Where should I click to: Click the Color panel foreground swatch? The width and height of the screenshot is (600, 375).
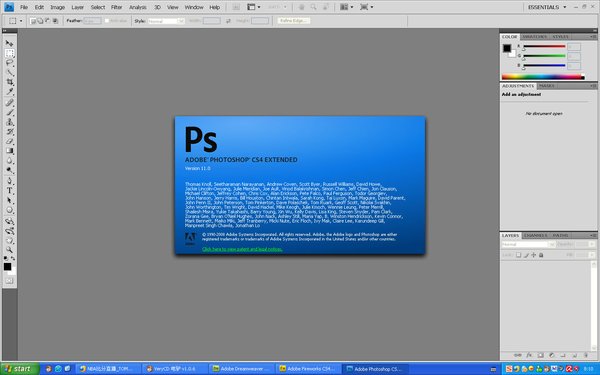click(507, 48)
